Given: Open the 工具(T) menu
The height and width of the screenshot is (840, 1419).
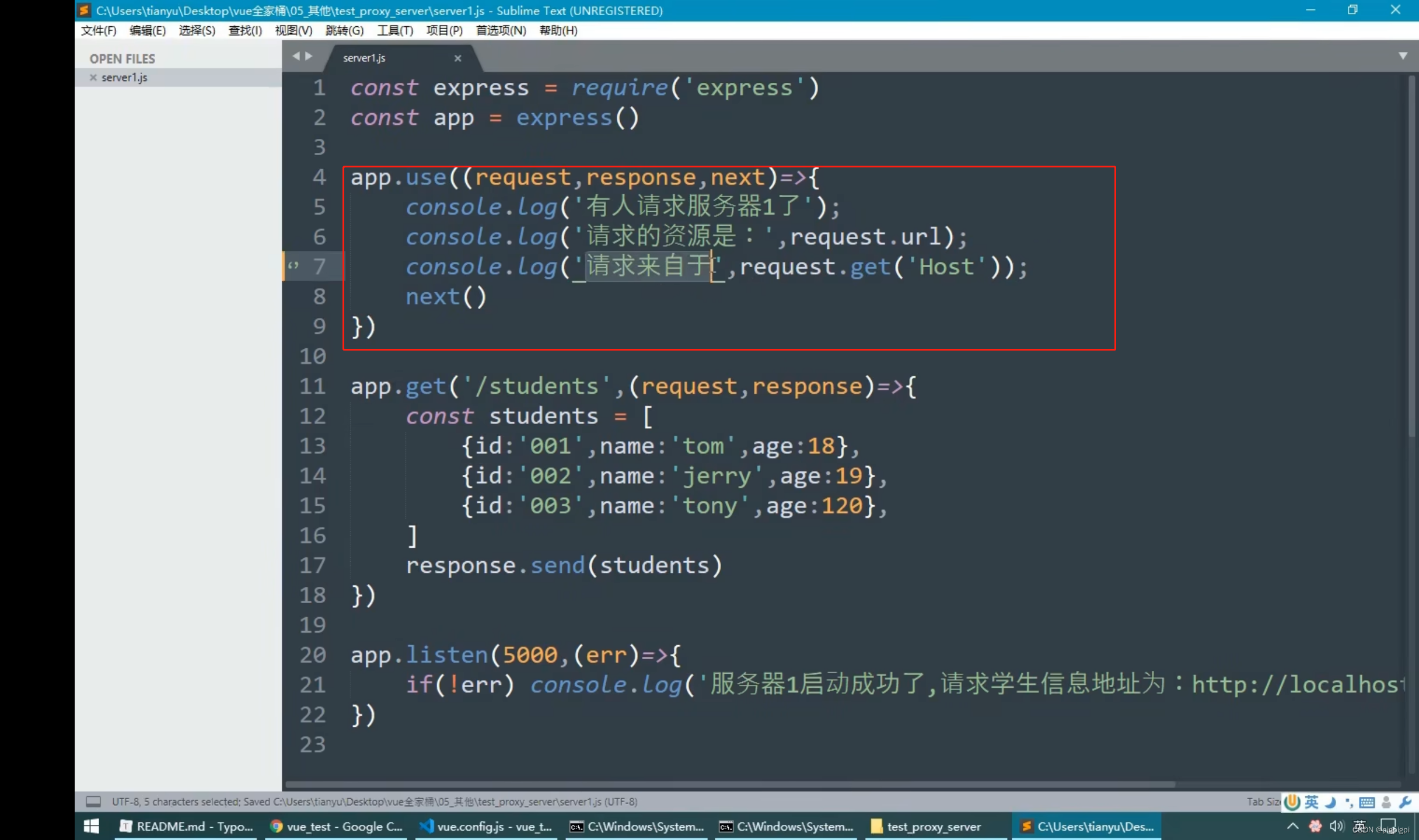Looking at the screenshot, I should [395, 30].
